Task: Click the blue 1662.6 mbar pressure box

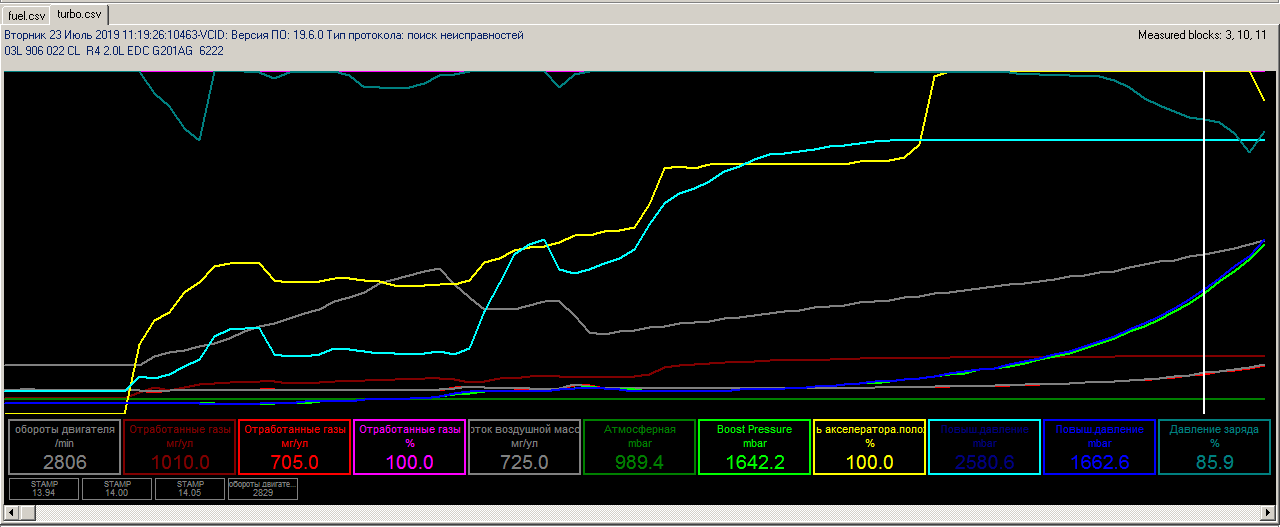Action: click(x=1099, y=446)
